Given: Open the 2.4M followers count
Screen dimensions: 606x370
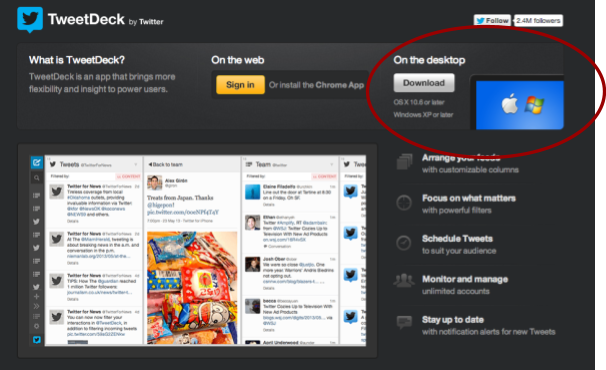Looking at the screenshot, I should click(x=538, y=20).
